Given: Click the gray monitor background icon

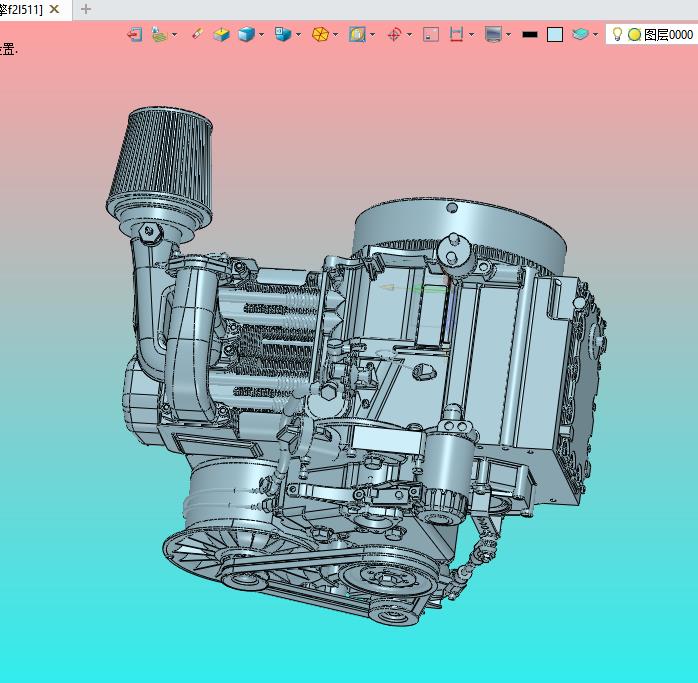Looking at the screenshot, I should pos(493,34).
